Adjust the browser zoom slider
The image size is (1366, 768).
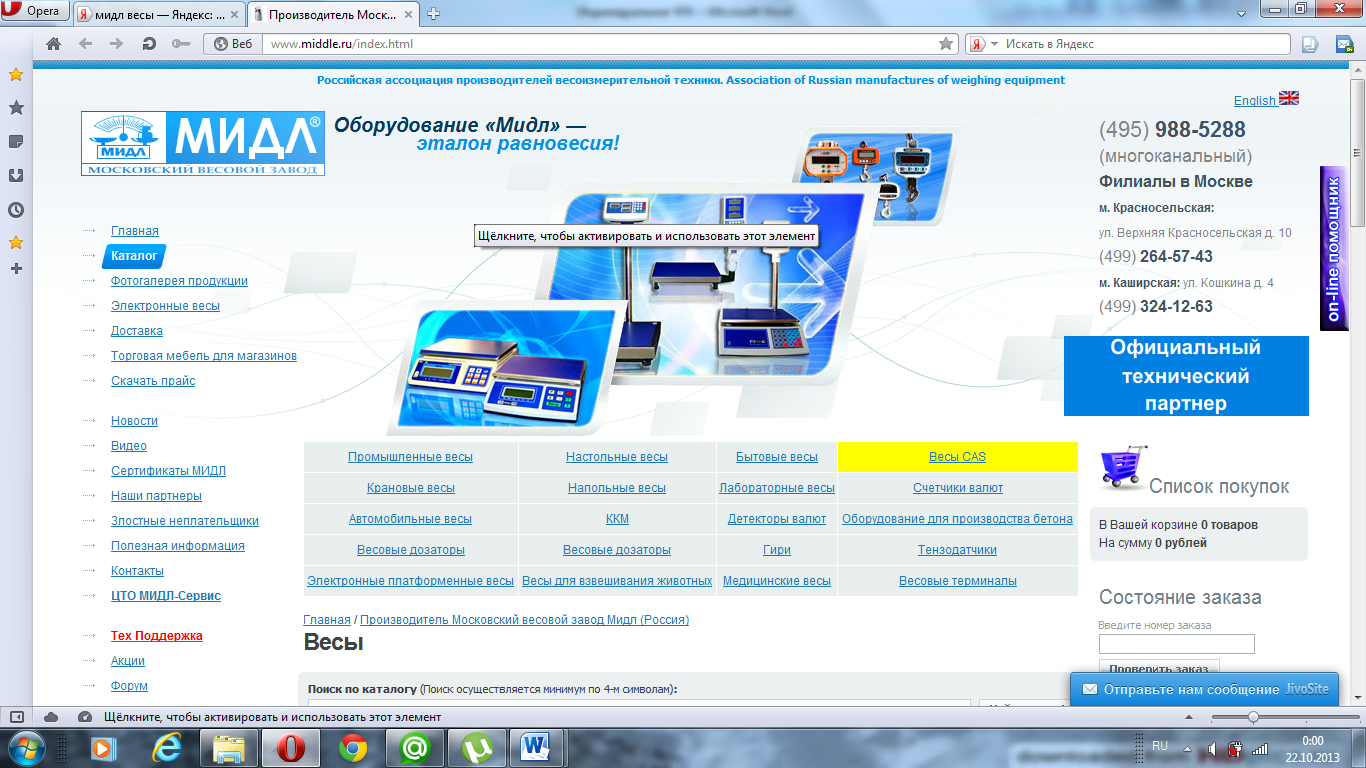1253,717
